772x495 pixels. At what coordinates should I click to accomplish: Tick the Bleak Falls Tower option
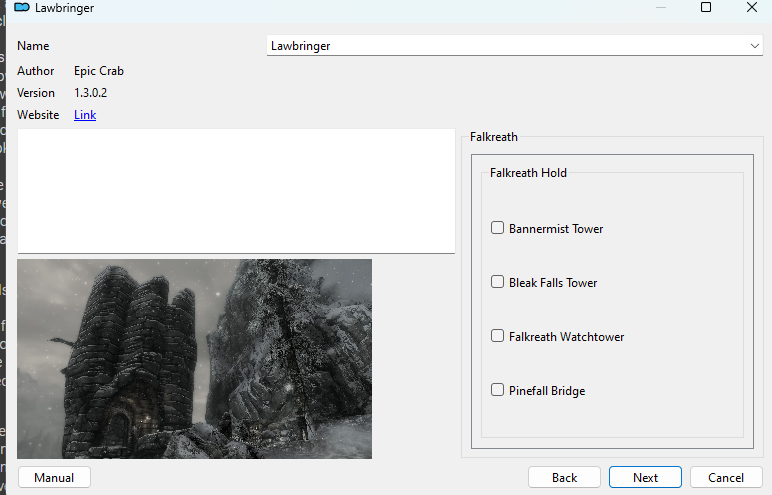tap(497, 282)
